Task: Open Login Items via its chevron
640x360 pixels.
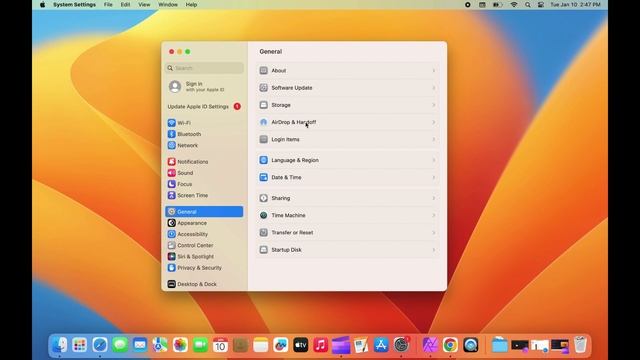Action: point(433,139)
